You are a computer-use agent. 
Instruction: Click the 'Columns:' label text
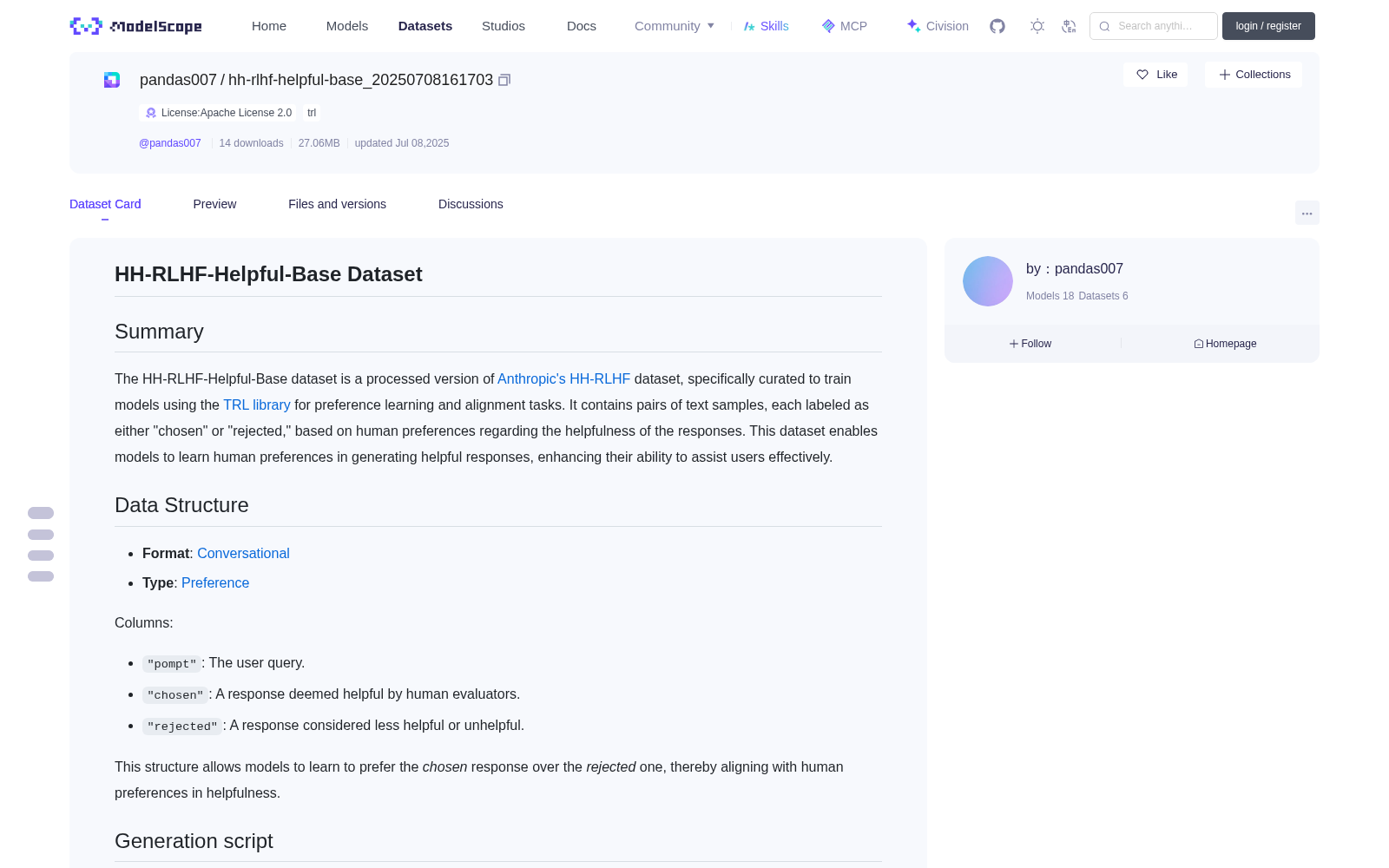pos(144,623)
